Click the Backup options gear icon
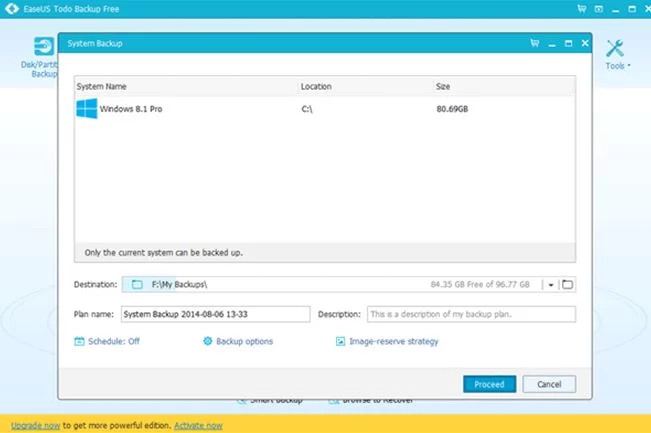 (x=208, y=341)
